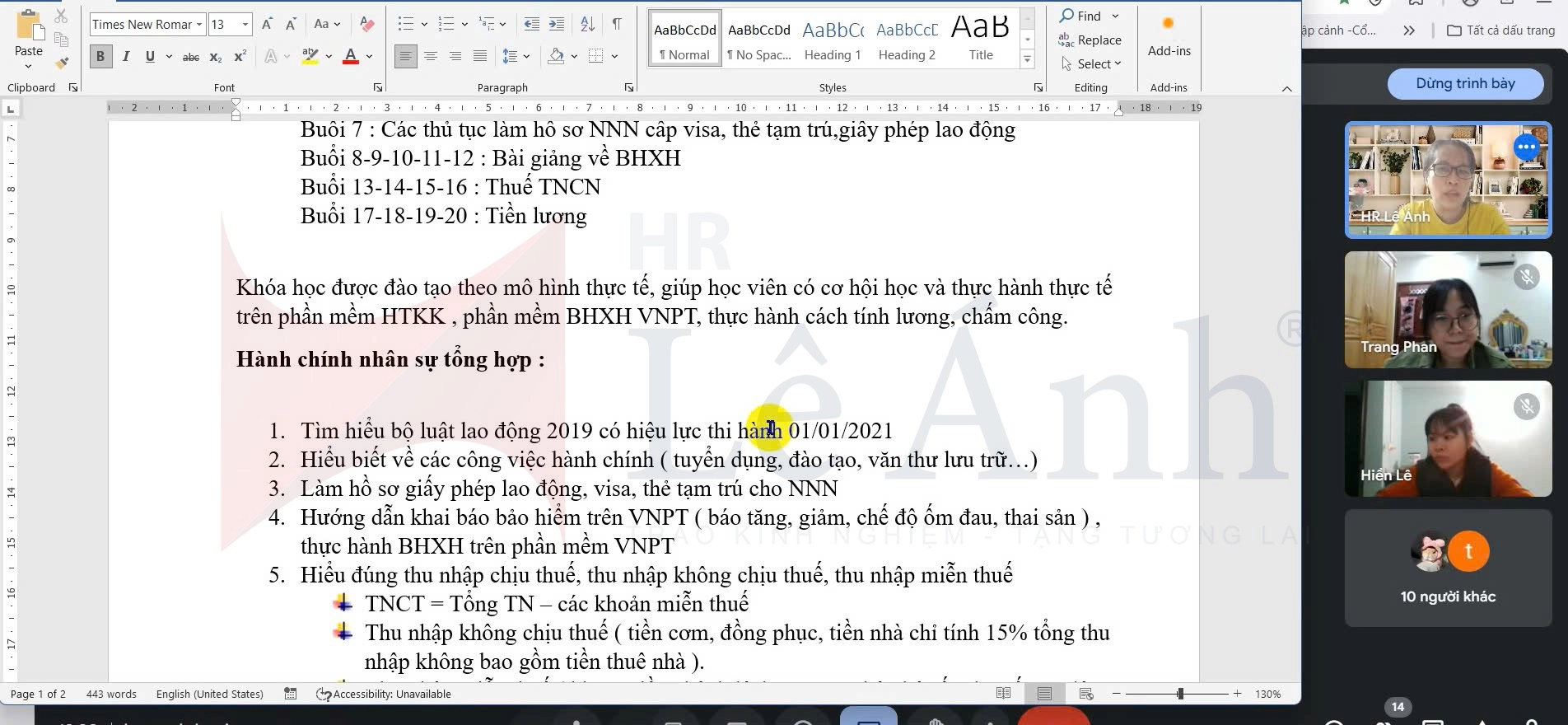Apply subscript formatting
The height and width of the screenshot is (725, 1568).
[x=216, y=57]
